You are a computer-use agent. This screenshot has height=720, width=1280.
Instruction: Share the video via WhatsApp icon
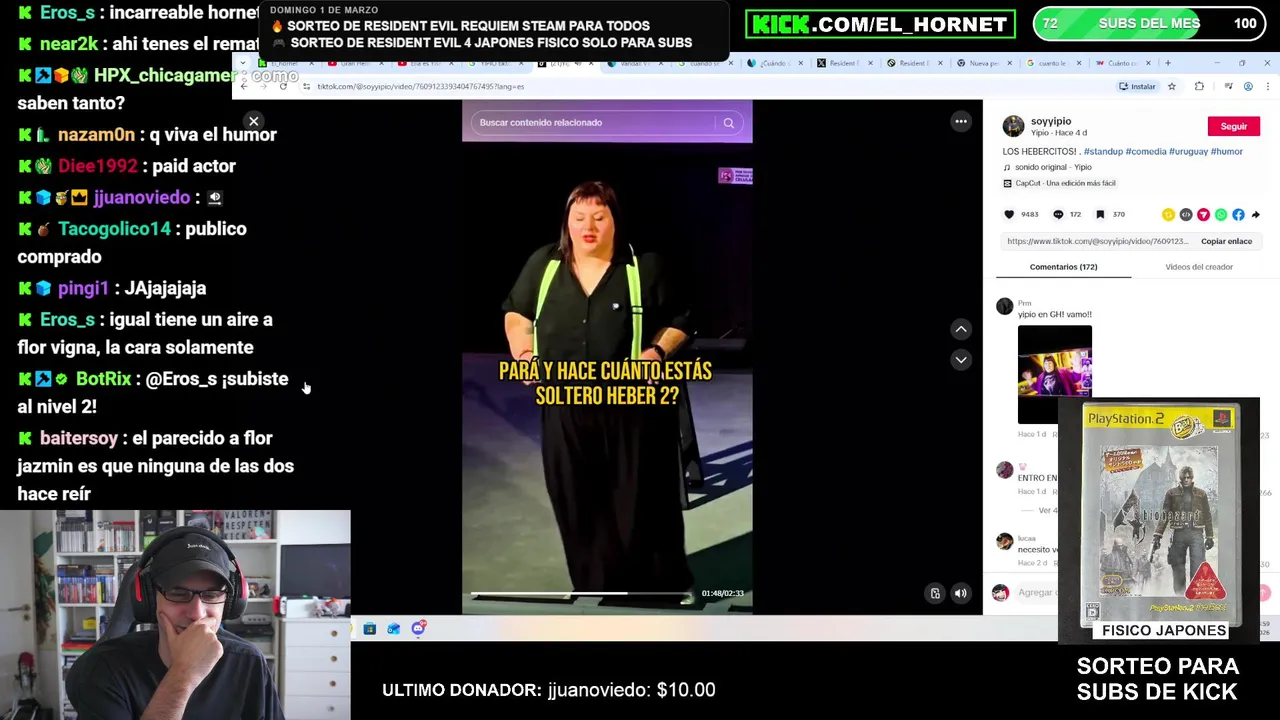pos(1221,215)
